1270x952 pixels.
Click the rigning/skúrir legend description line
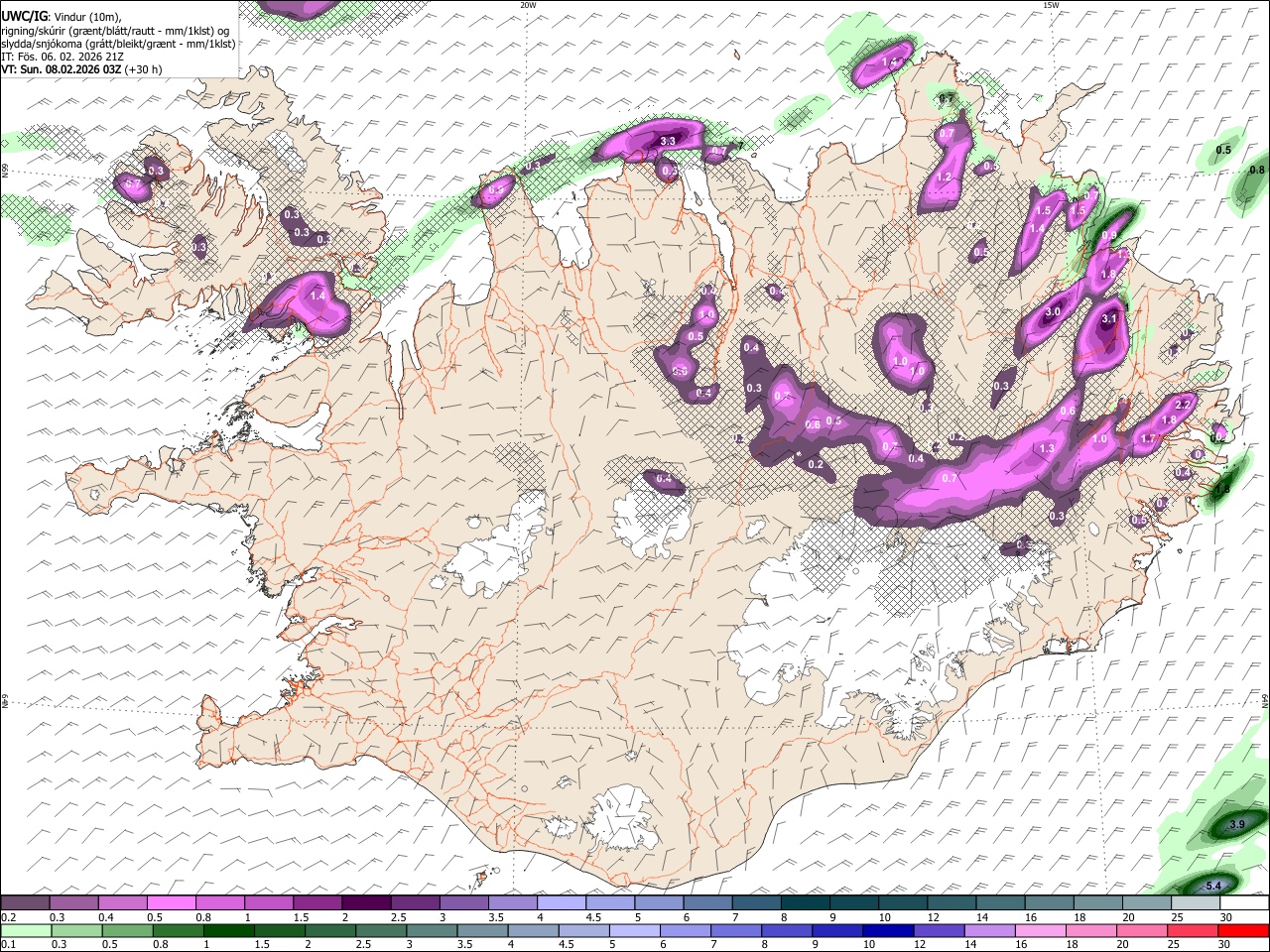click(x=115, y=31)
